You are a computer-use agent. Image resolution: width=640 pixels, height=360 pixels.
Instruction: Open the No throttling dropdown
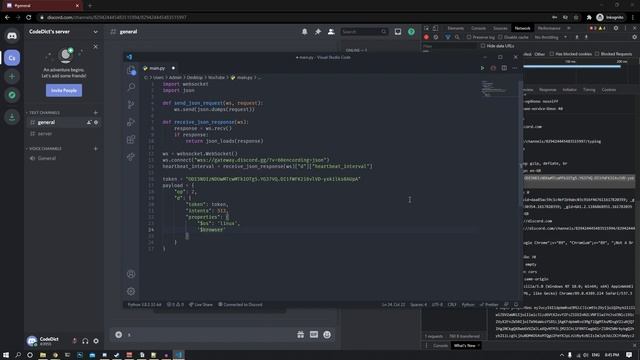click(x=551, y=37)
